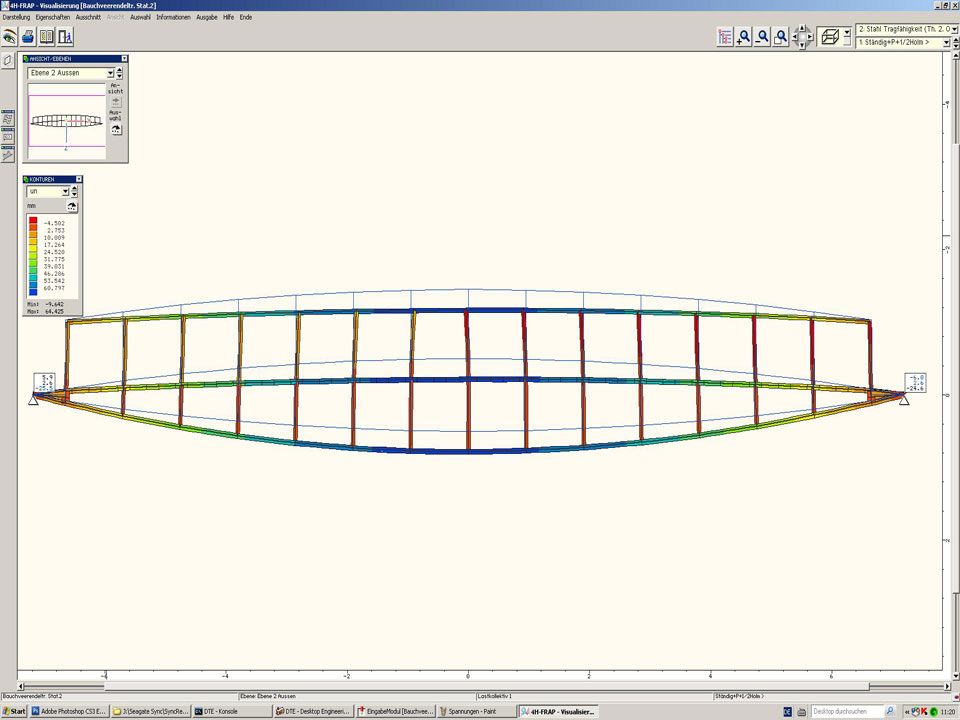Switch to 'Spannungen - Paint' in the taskbar

476,712
